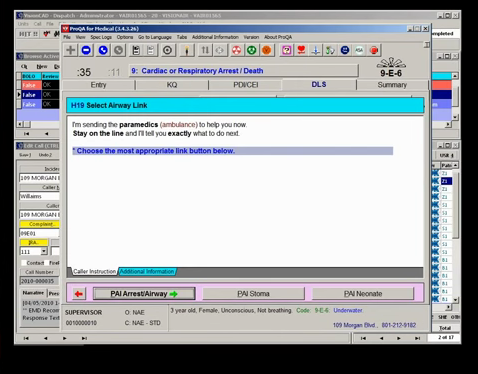Click the Call Number field 2010-000035

[x=39, y=281]
